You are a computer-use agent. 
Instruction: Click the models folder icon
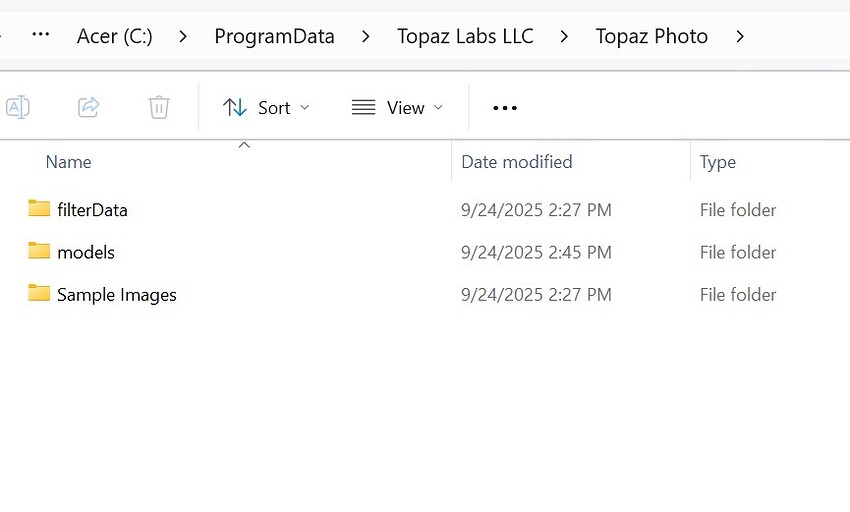39,251
